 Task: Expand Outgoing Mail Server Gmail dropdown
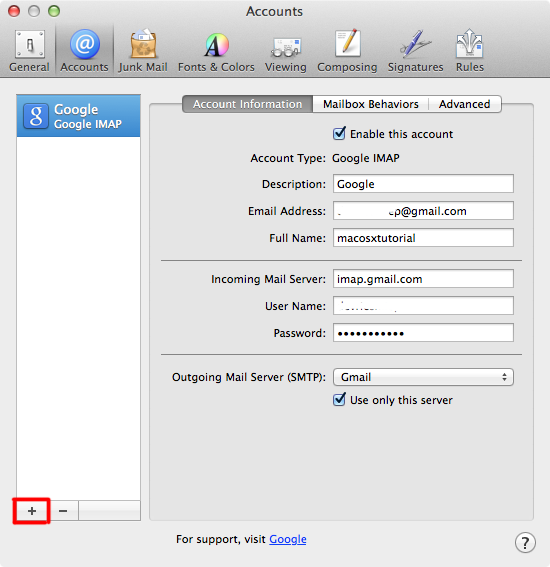click(423, 377)
